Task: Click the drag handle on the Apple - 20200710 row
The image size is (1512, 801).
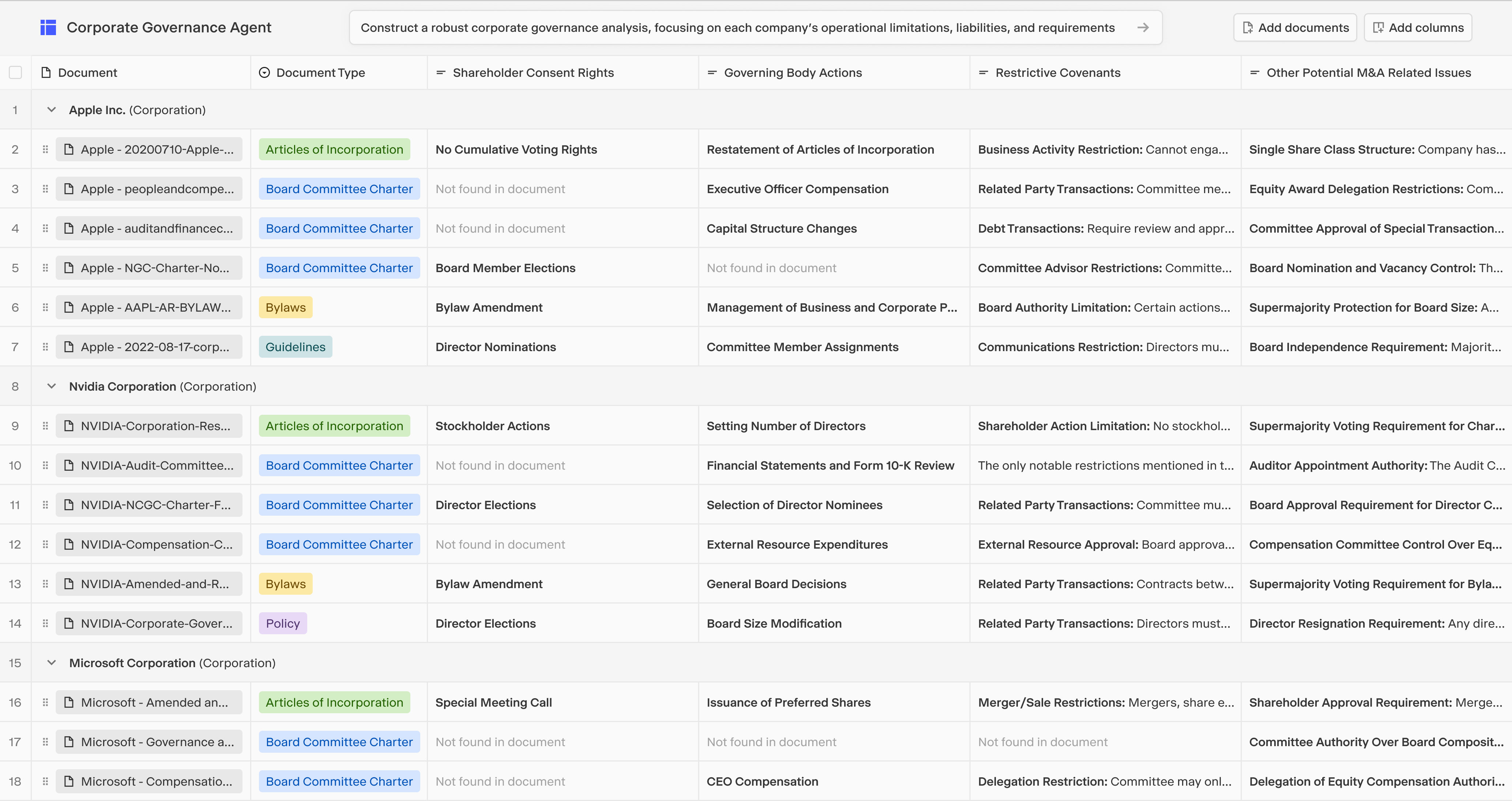Action: tap(45, 149)
